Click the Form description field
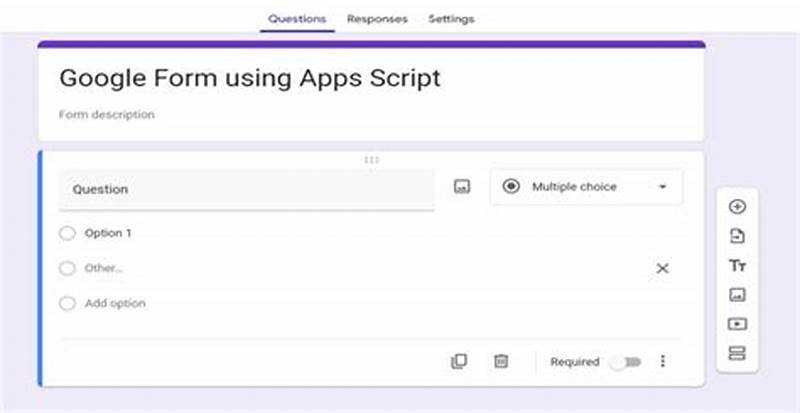800x413 pixels. coord(107,114)
